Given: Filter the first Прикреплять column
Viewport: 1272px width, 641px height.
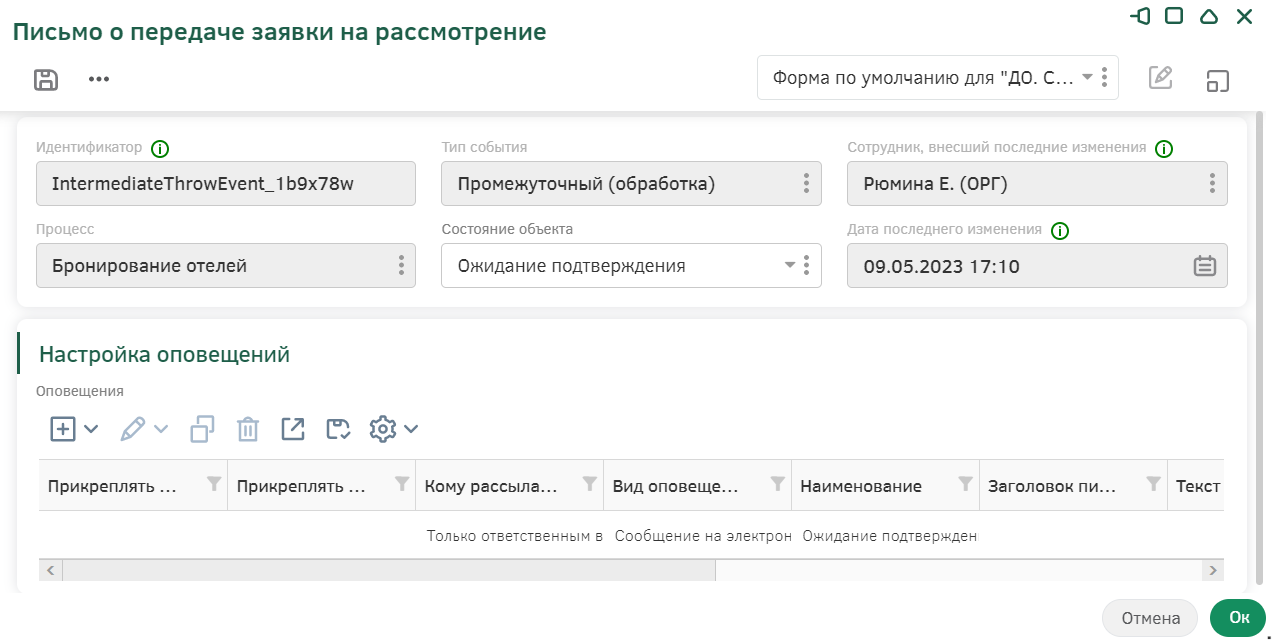Looking at the screenshot, I should tap(213, 484).
